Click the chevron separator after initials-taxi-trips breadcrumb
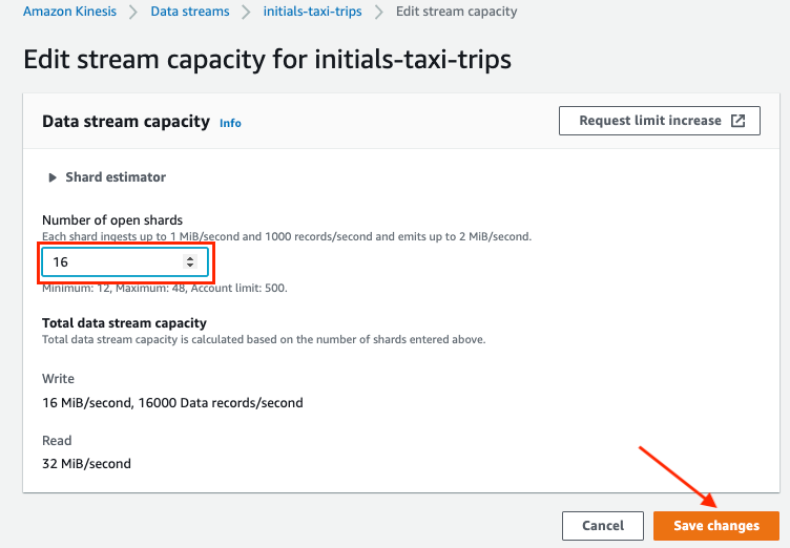790x548 pixels. click(x=379, y=12)
